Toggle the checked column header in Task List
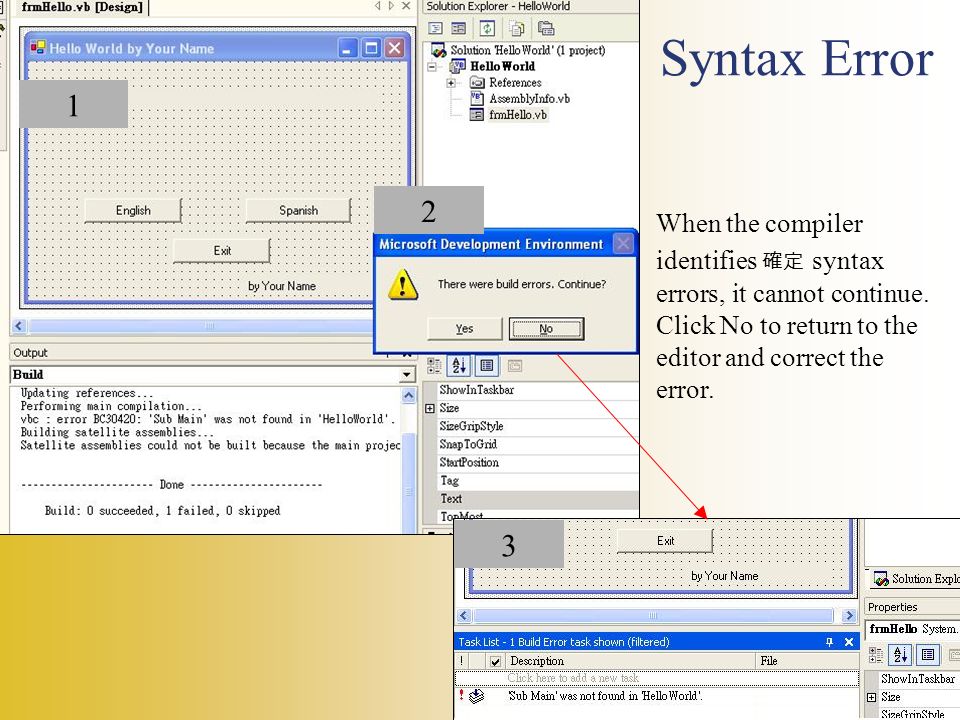The width and height of the screenshot is (960, 720). [495, 661]
